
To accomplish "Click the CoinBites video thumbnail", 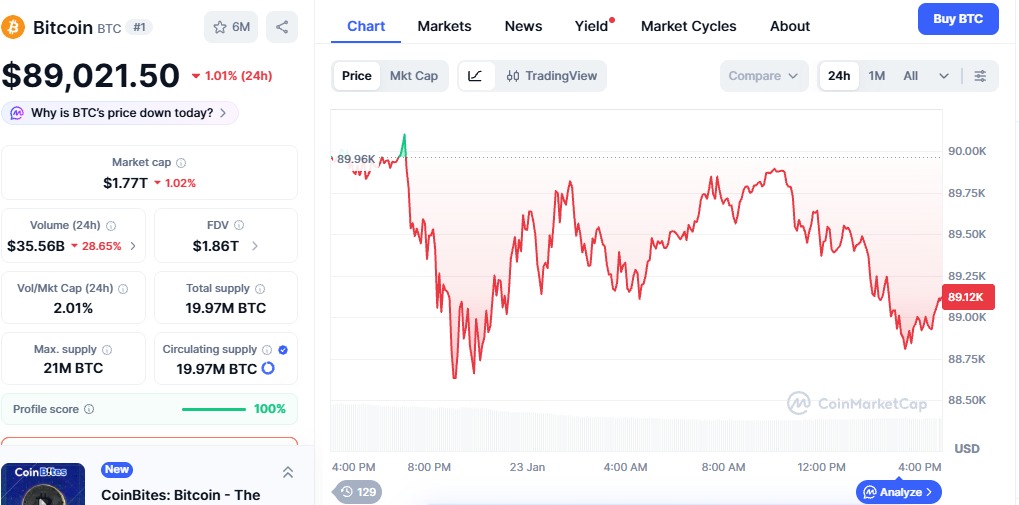I will point(42,485).
